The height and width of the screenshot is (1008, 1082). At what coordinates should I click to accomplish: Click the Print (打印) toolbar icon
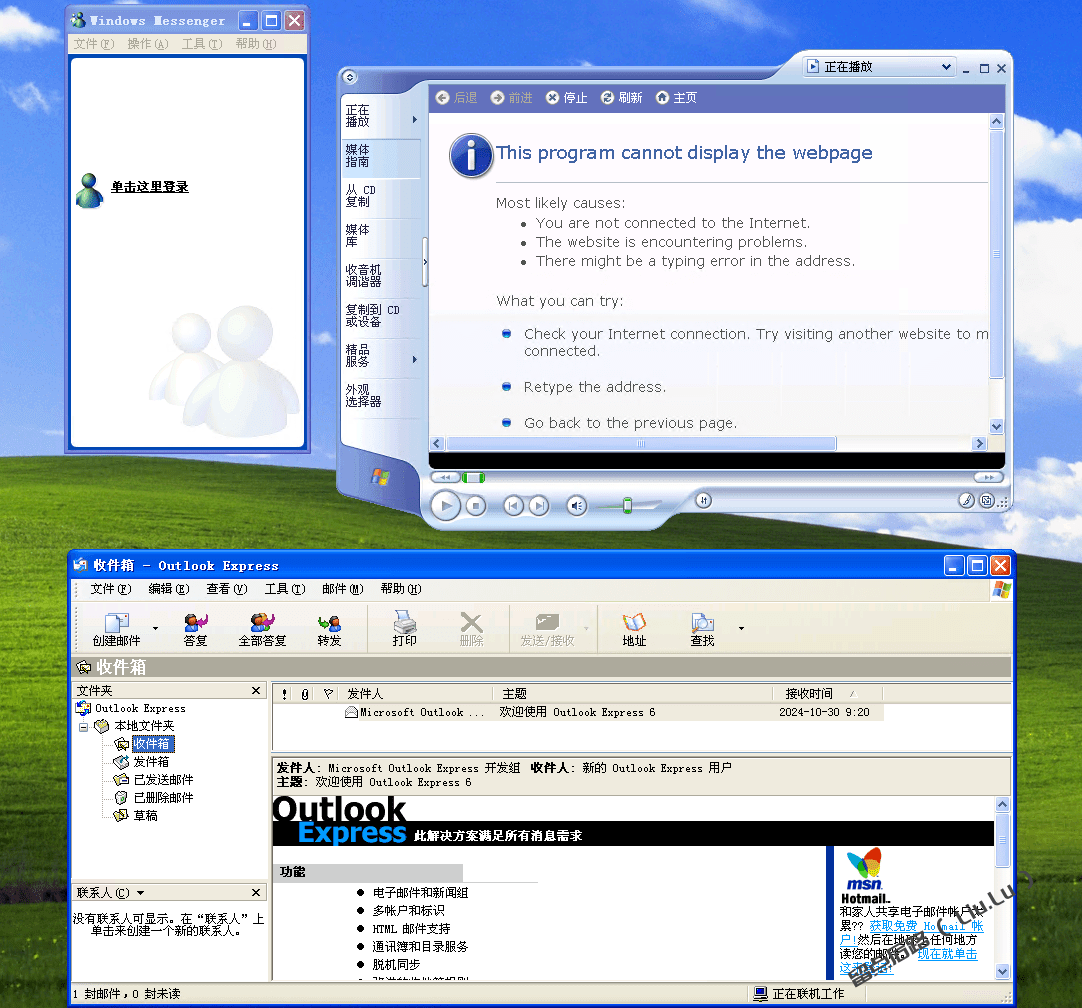pos(404,629)
